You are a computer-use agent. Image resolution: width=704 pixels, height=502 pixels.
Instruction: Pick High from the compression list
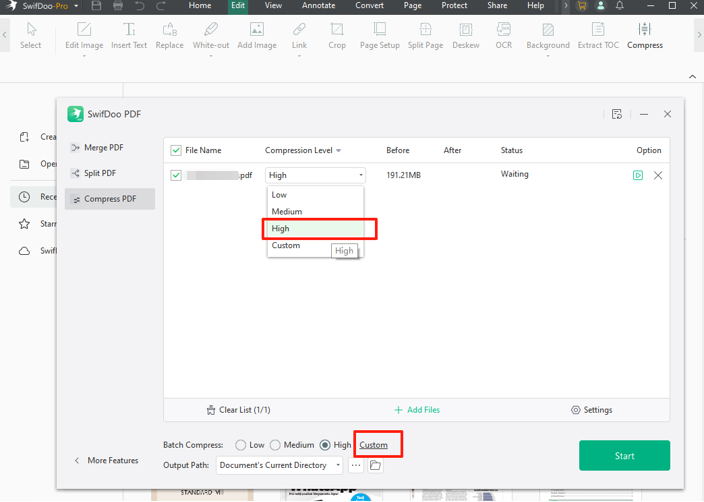click(315, 229)
